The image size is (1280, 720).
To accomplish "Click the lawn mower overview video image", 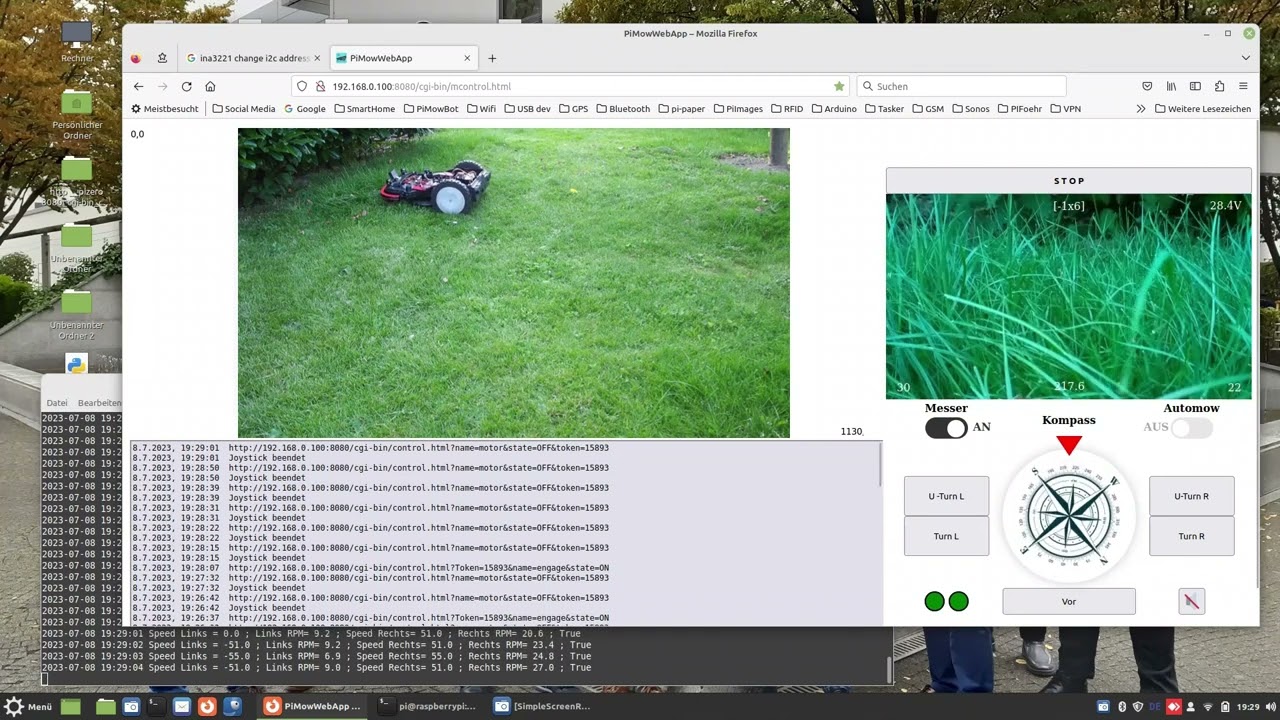I will (x=514, y=283).
